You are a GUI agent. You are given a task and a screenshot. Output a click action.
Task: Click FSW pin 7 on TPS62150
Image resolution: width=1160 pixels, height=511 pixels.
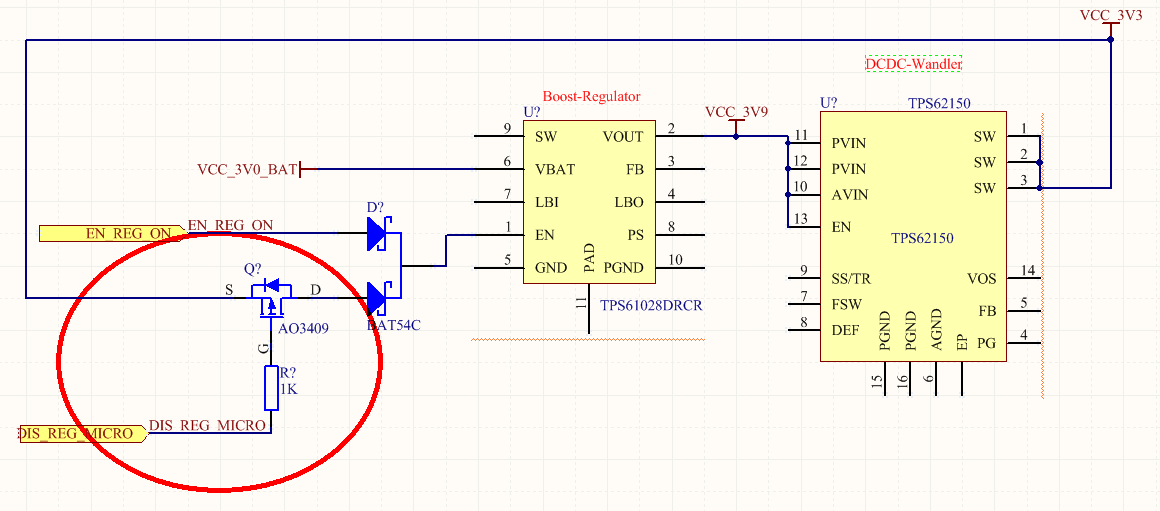tap(803, 303)
